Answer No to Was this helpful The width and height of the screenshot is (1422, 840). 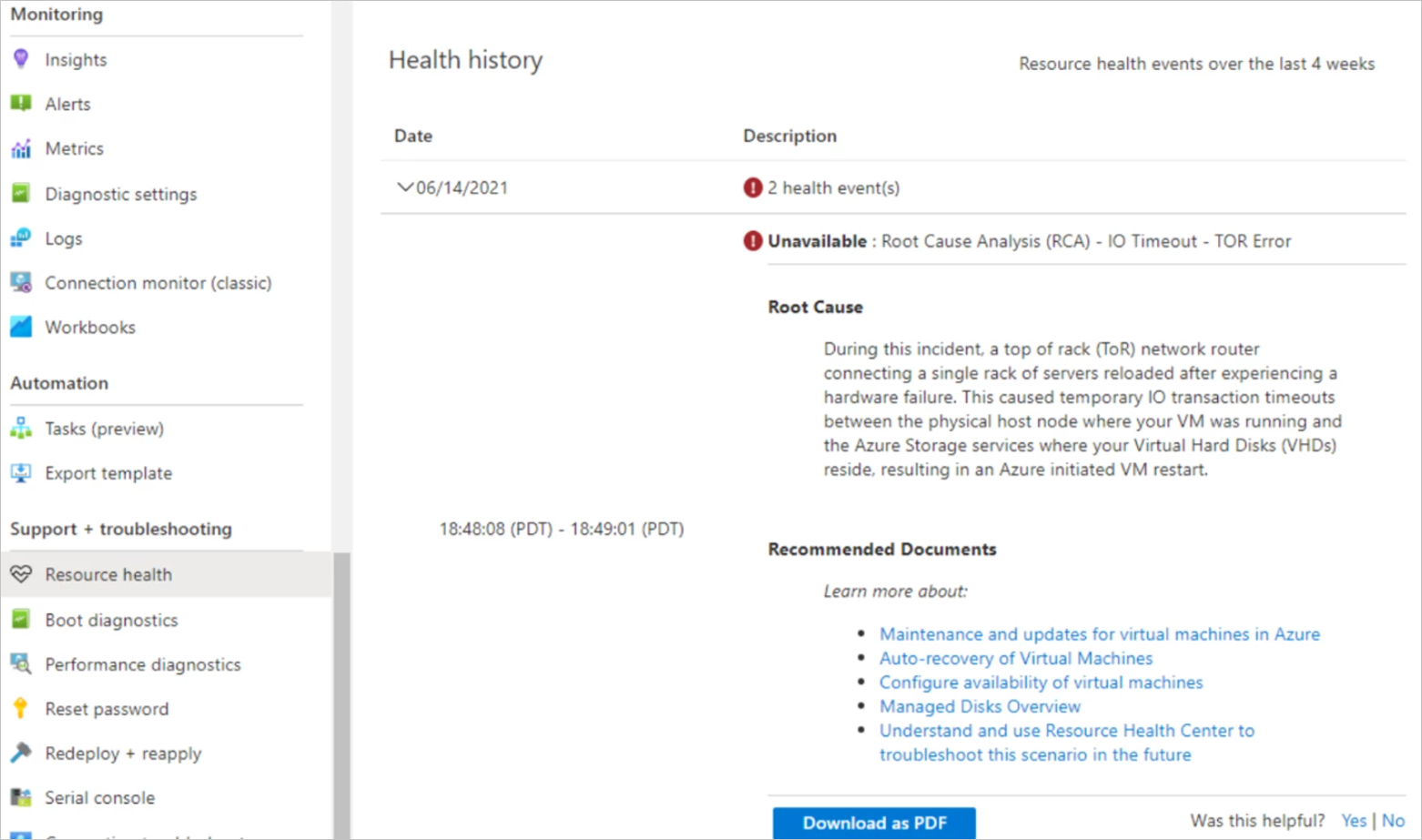tap(1393, 821)
